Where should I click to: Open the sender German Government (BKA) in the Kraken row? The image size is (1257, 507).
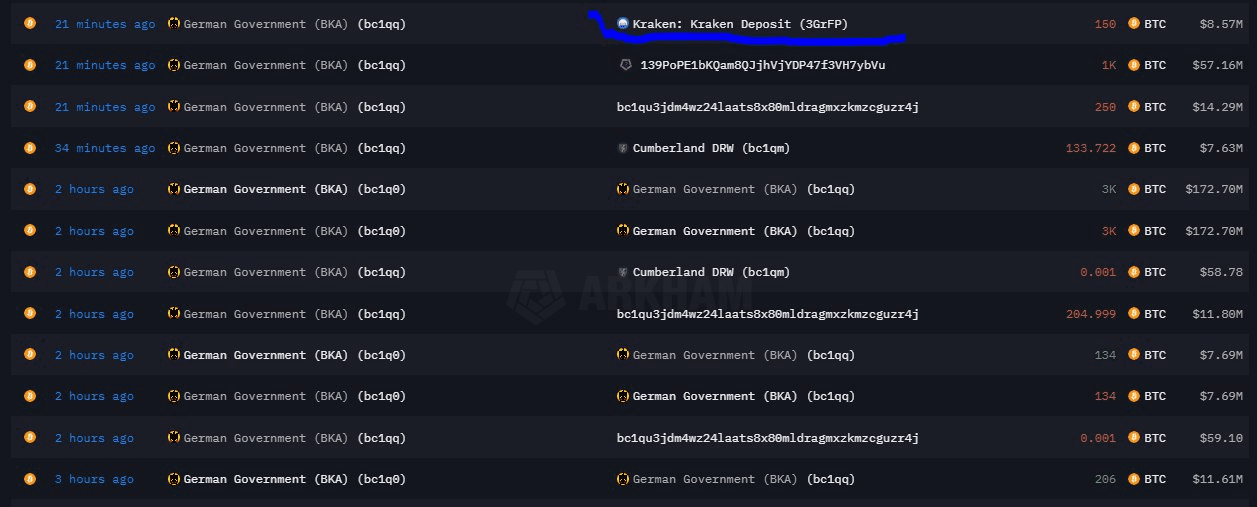tap(295, 23)
